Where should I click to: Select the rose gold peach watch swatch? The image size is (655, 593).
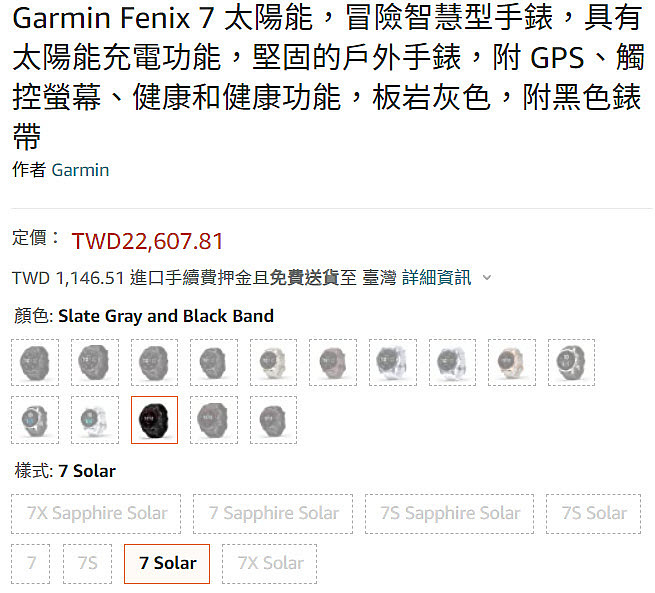point(512,362)
